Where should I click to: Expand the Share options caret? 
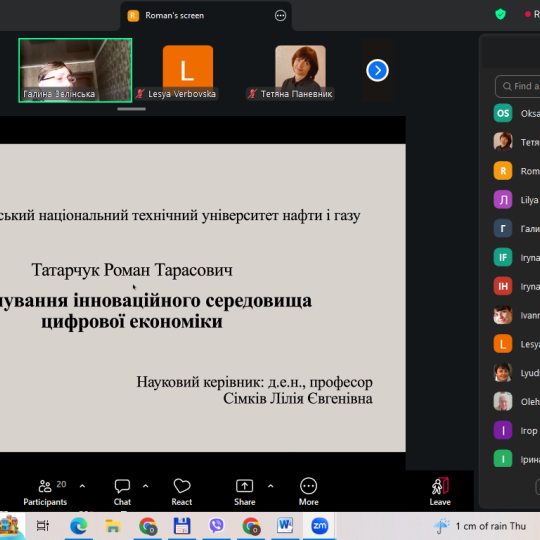[271, 486]
